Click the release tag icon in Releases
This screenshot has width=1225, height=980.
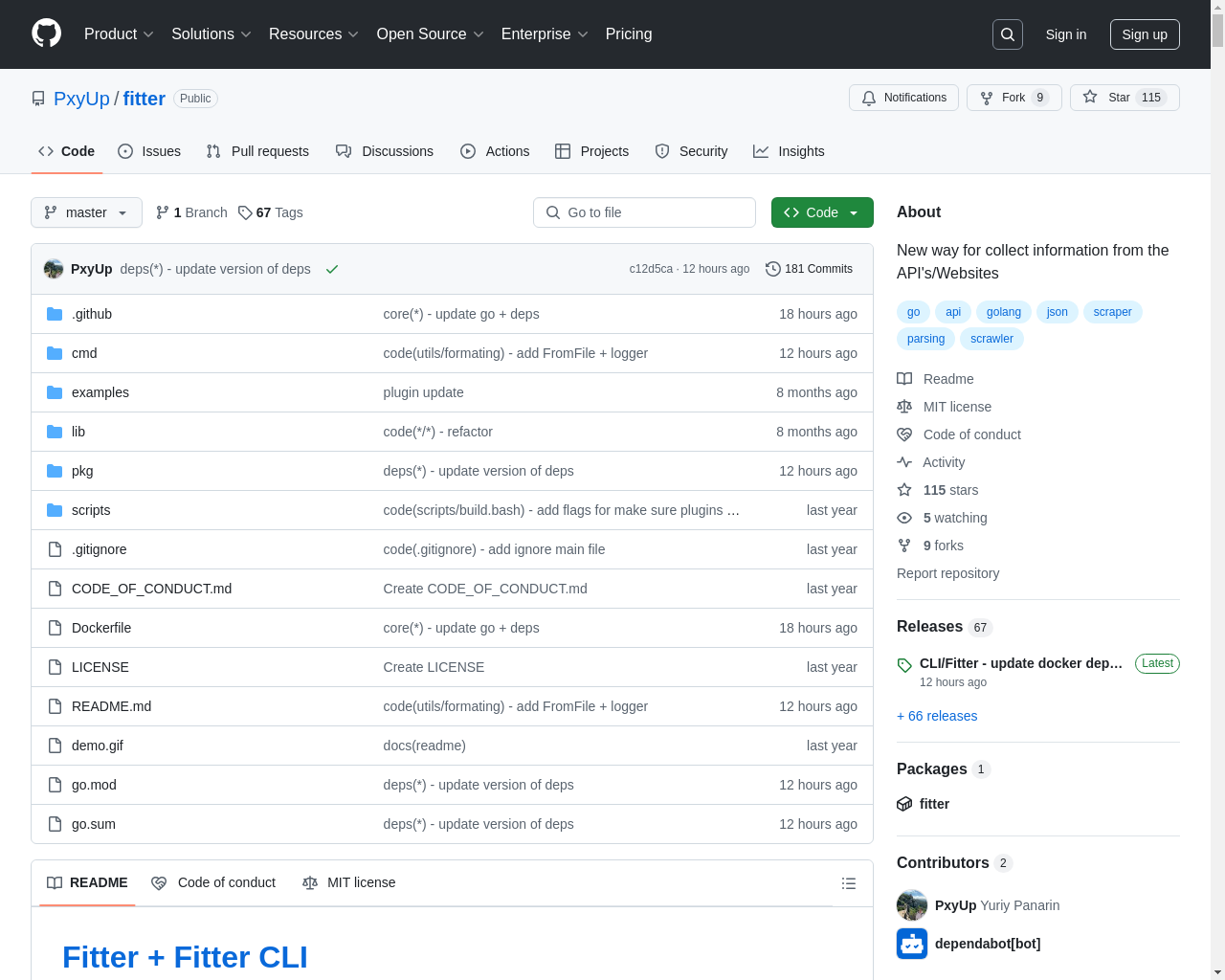(904, 664)
